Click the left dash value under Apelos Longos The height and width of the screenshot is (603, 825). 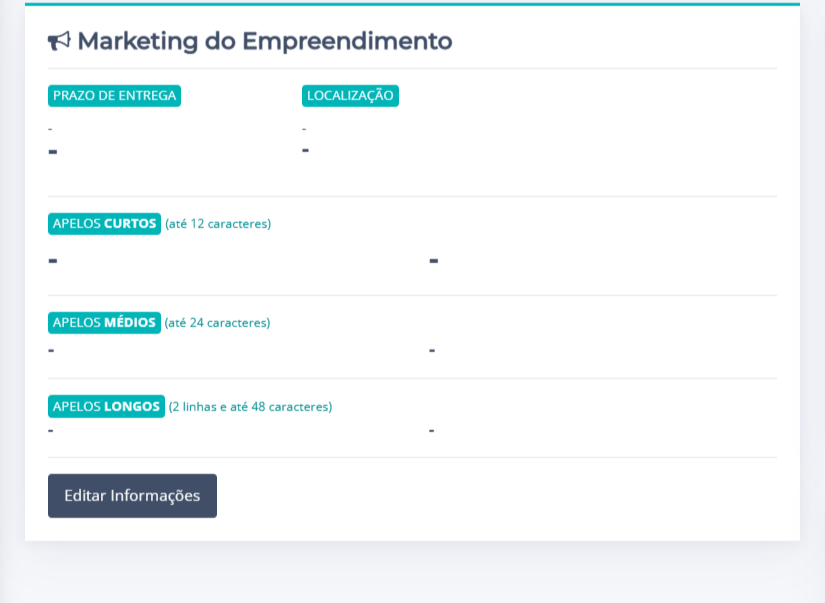pos(51,430)
